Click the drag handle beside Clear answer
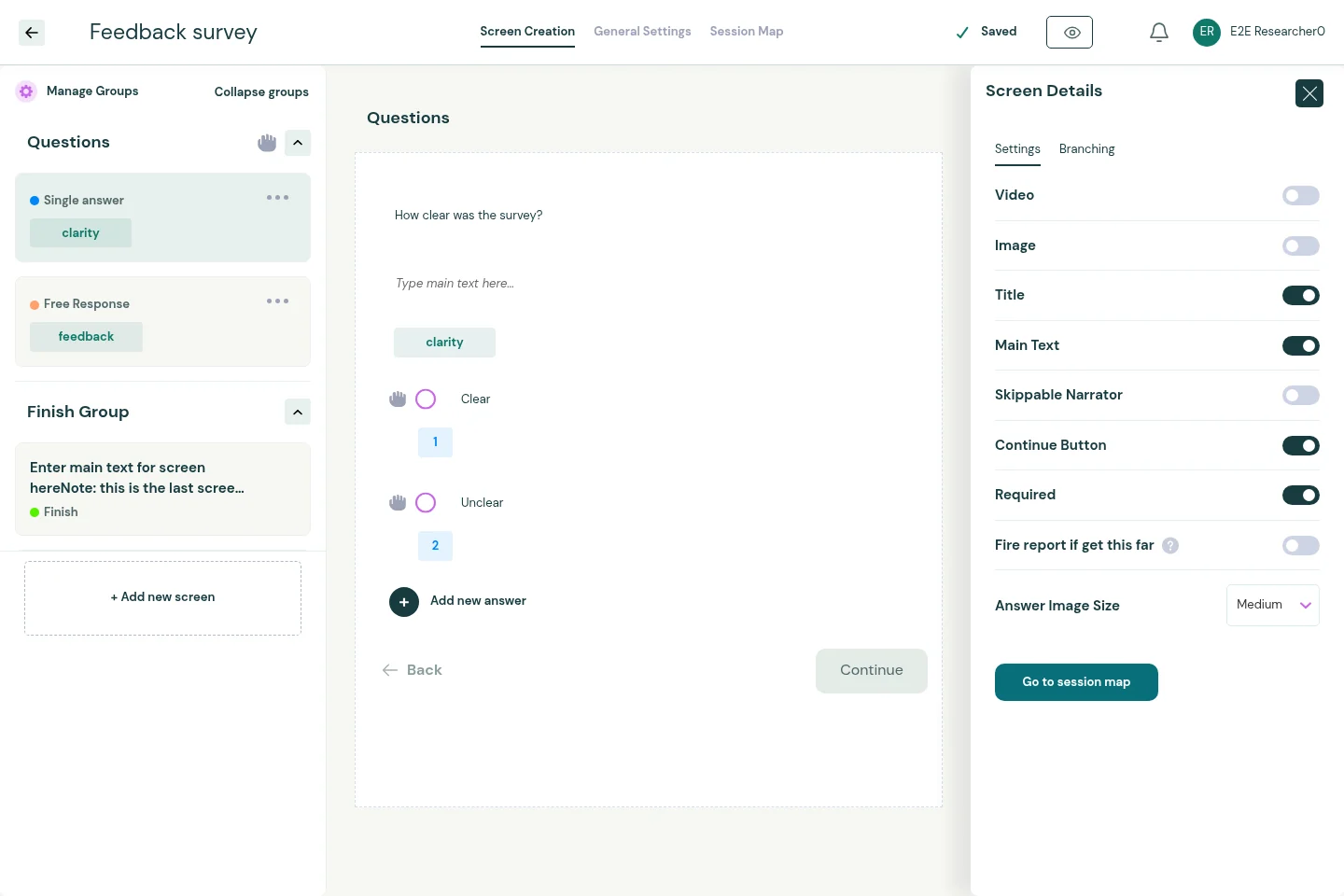This screenshot has width=1344, height=896. tap(398, 399)
